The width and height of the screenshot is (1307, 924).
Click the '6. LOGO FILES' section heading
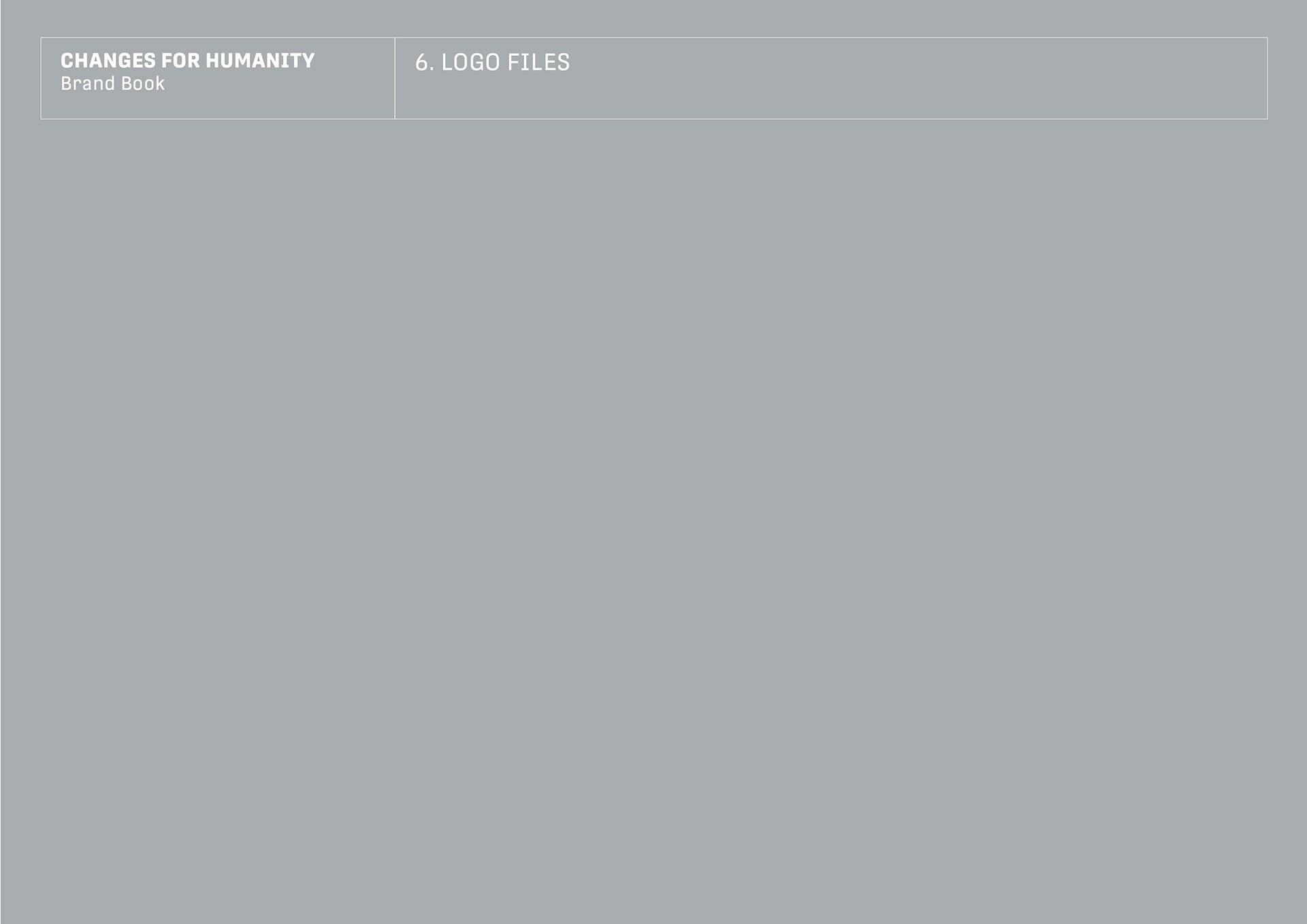click(492, 63)
